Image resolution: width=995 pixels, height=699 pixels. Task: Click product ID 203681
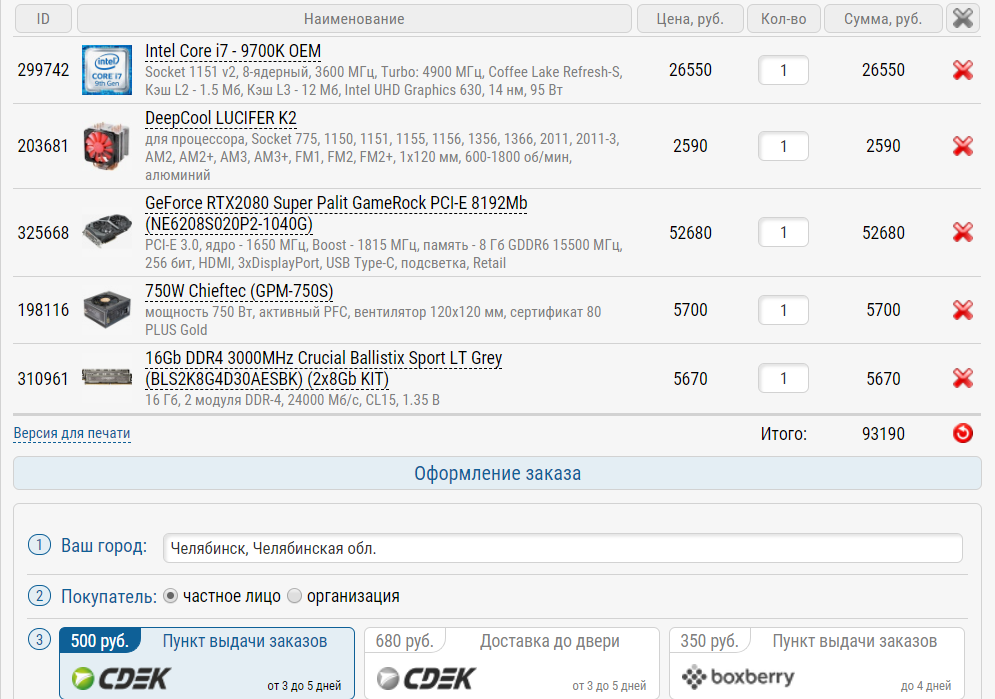43,146
